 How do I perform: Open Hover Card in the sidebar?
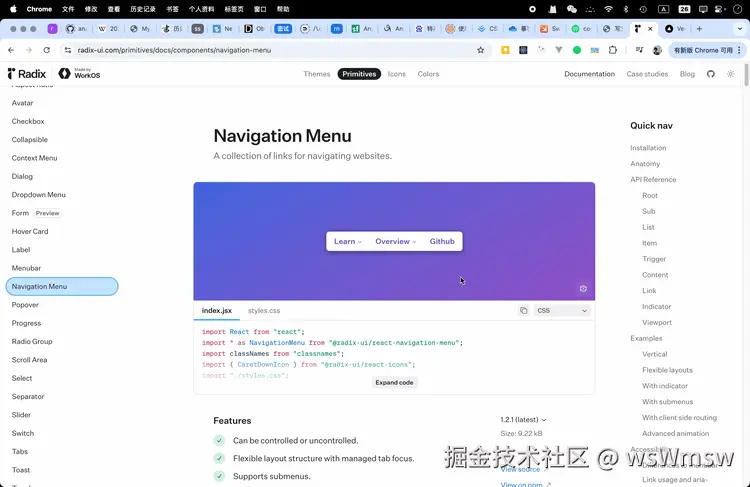30,231
